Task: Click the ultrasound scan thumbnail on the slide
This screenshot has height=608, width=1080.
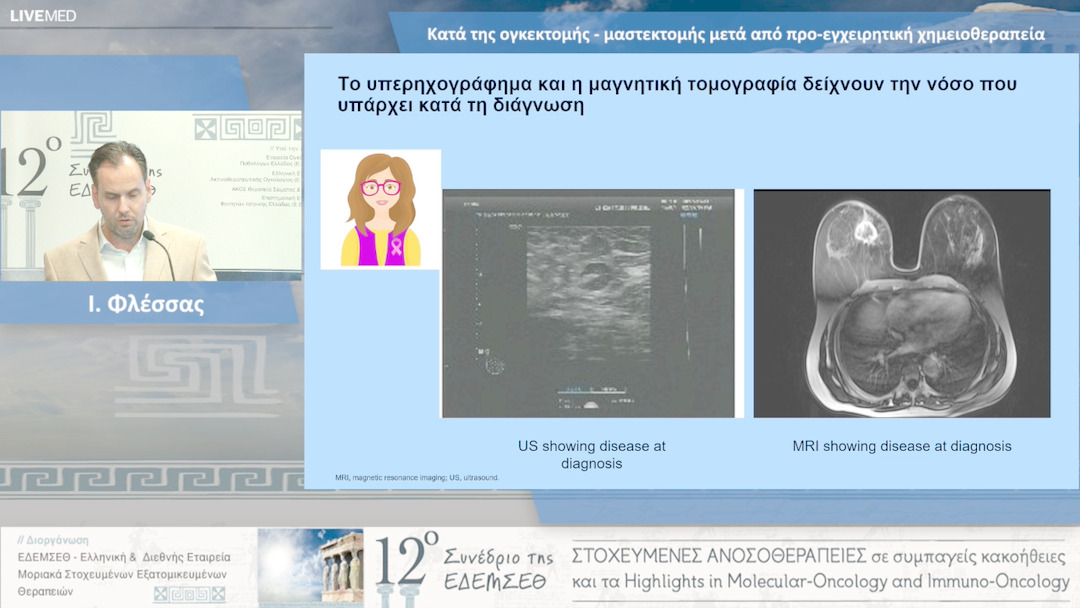Action: pos(589,305)
